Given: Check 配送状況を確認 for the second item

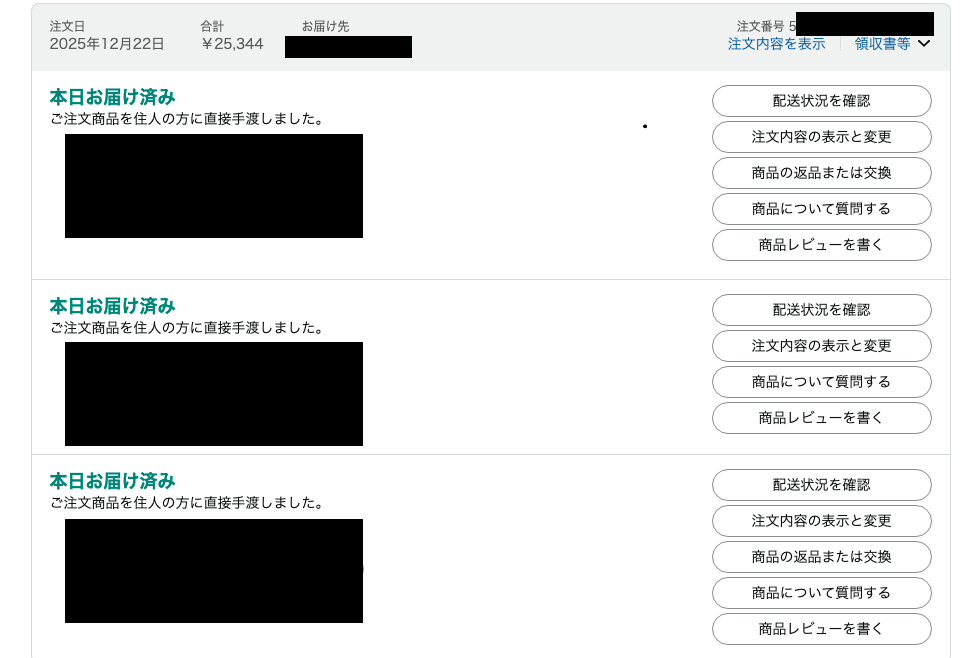Looking at the screenshot, I should coord(821,310).
